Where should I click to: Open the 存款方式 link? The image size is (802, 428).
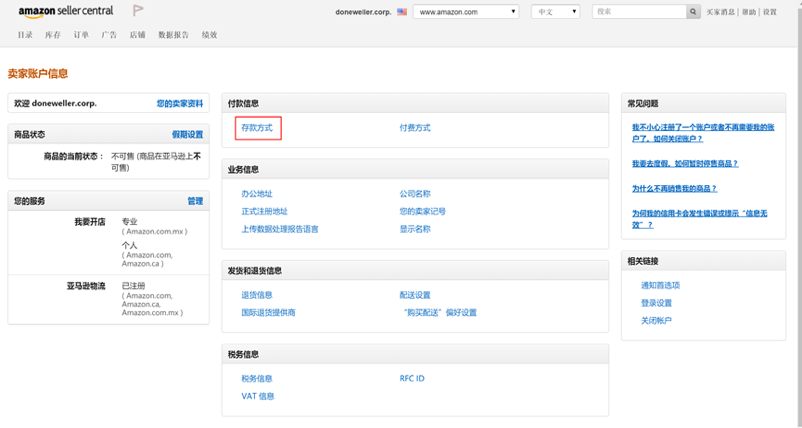(x=257, y=128)
